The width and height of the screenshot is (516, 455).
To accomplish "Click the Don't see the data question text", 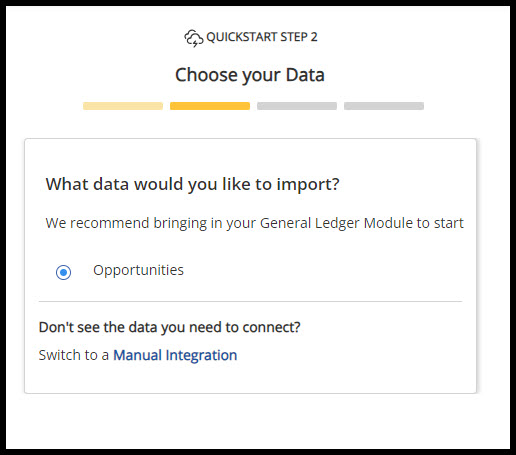I will pos(170,327).
